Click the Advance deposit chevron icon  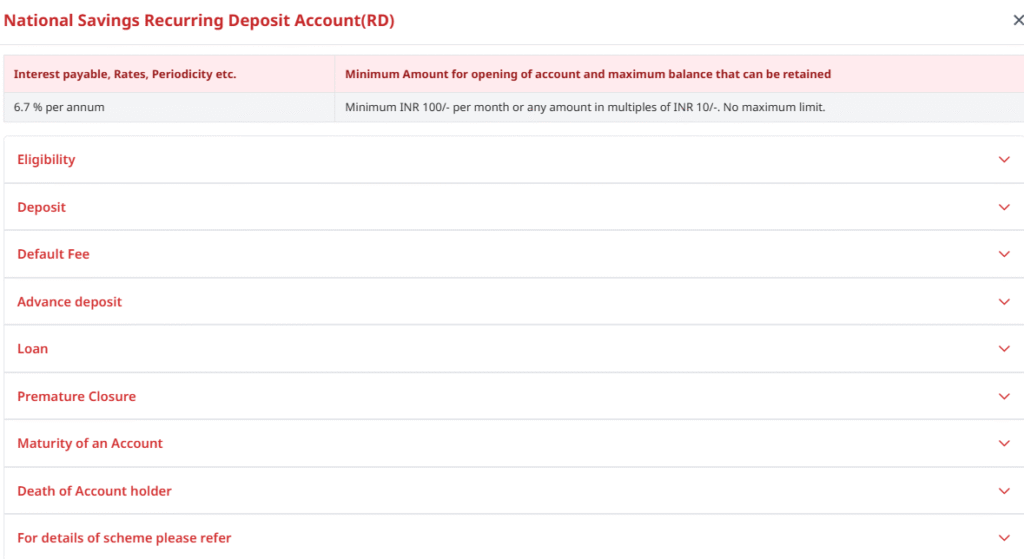(x=1004, y=302)
